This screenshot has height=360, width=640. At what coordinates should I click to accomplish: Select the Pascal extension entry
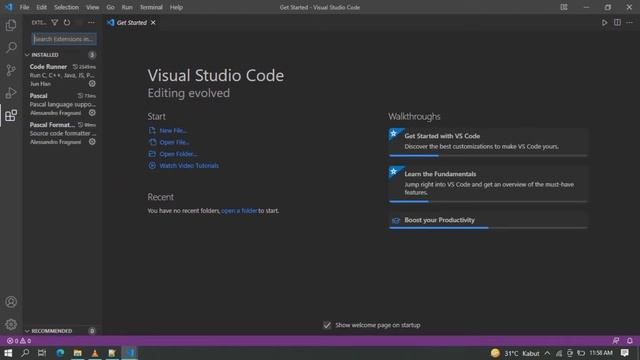click(x=62, y=104)
